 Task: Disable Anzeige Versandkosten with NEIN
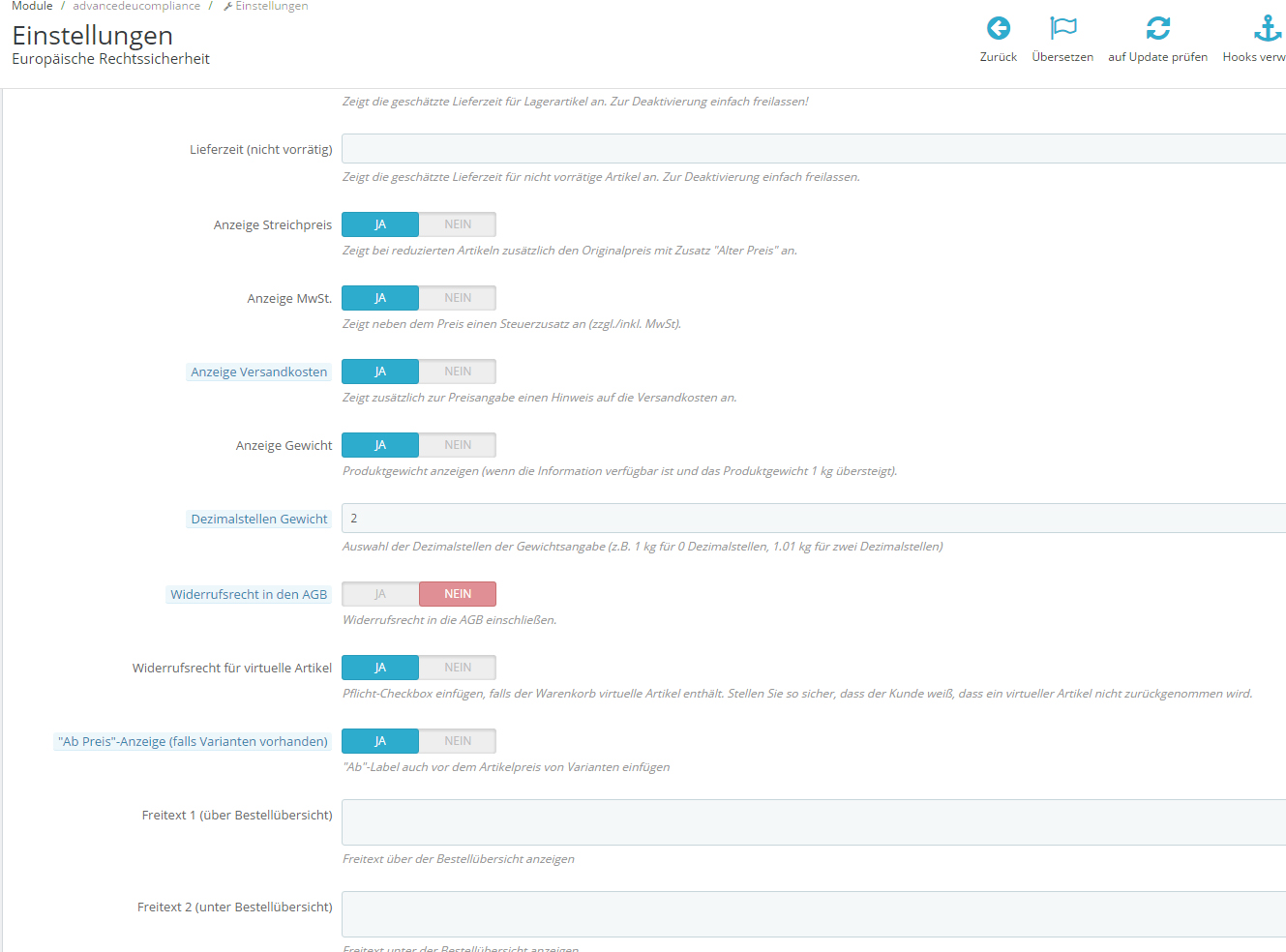(458, 372)
